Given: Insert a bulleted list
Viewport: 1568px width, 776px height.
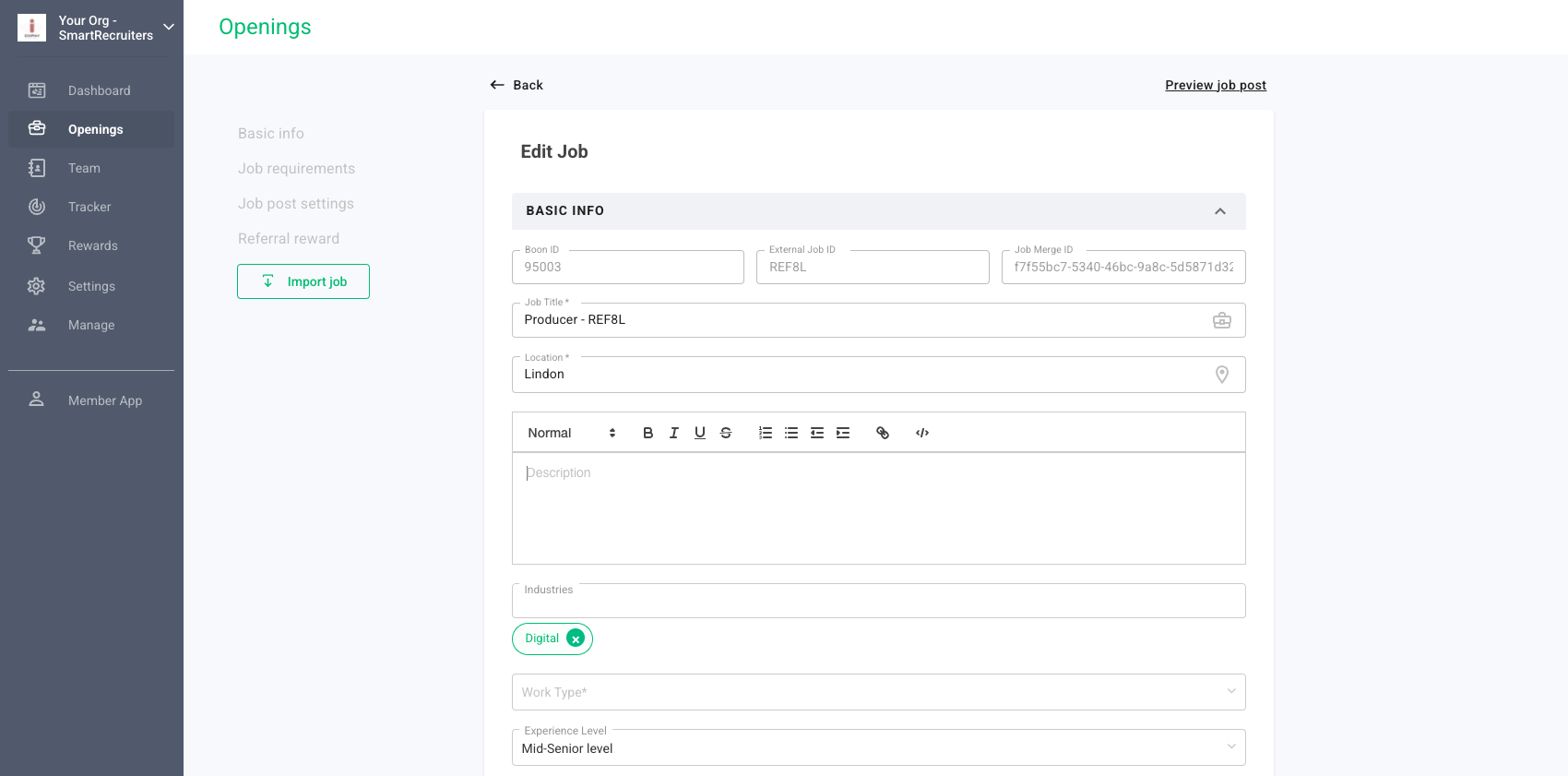Looking at the screenshot, I should 791,433.
